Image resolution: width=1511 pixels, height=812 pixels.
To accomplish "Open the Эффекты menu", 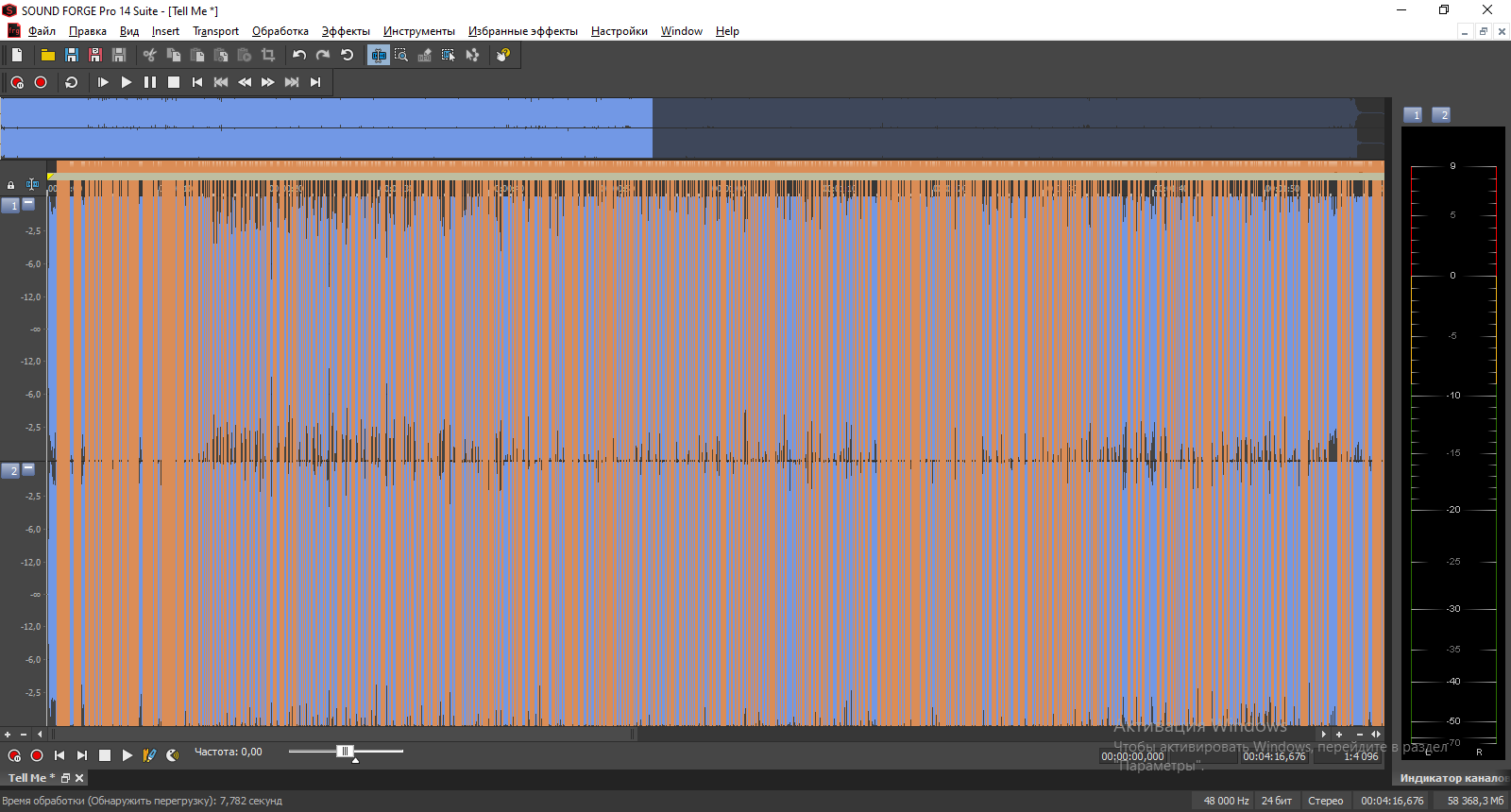I will (x=346, y=31).
